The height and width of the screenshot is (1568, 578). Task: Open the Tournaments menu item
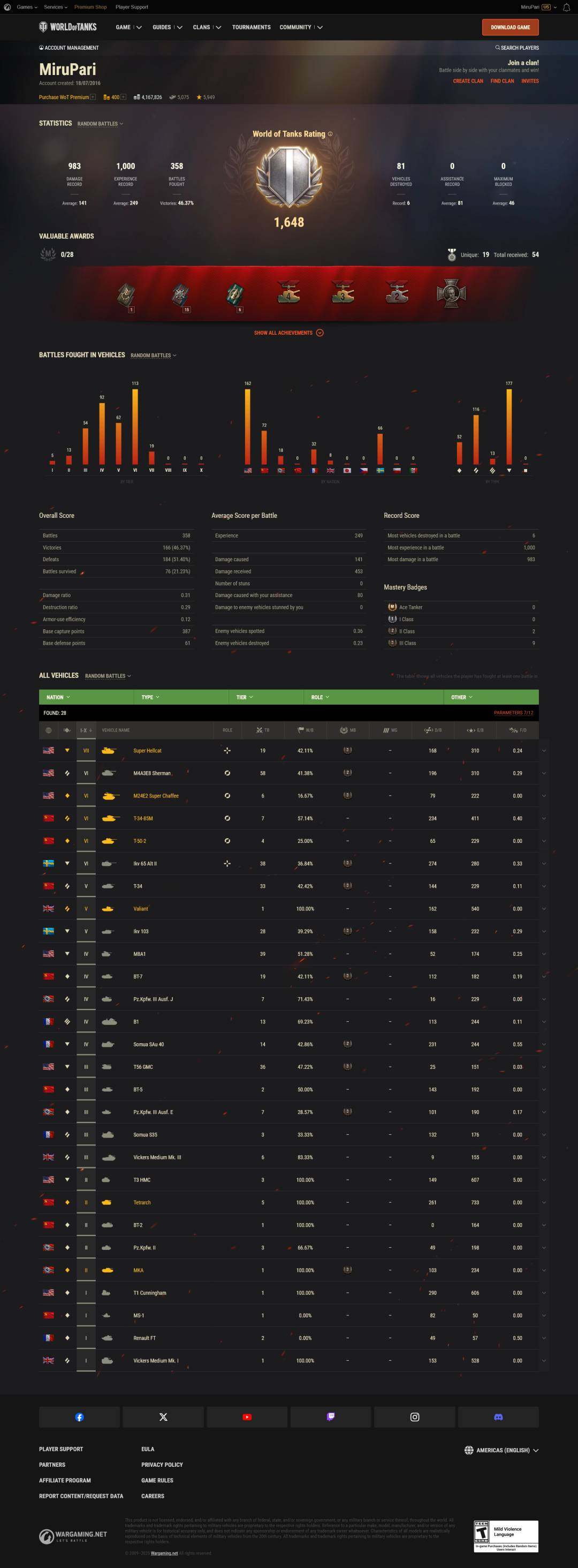252,27
